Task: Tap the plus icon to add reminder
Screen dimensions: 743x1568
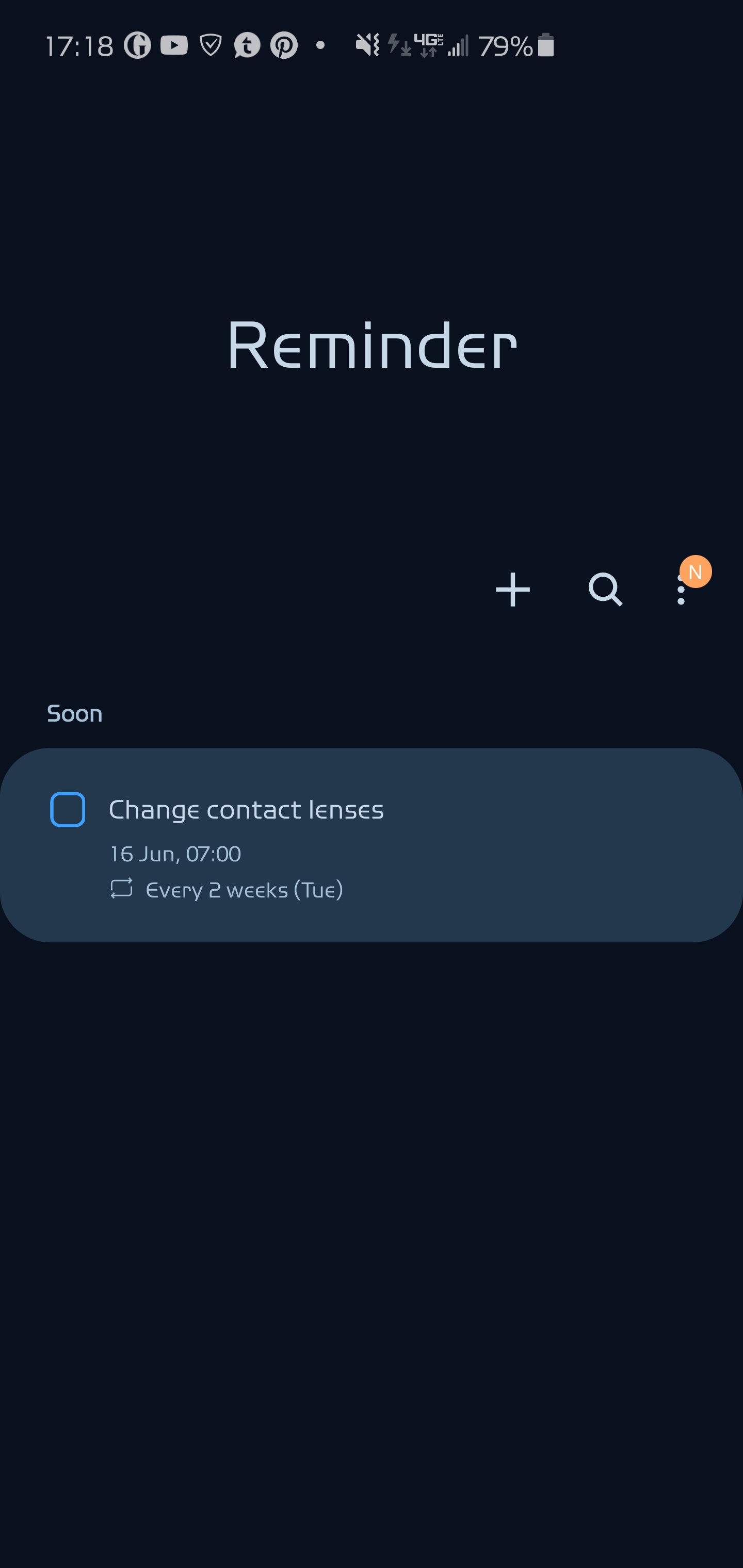Action: click(x=512, y=589)
